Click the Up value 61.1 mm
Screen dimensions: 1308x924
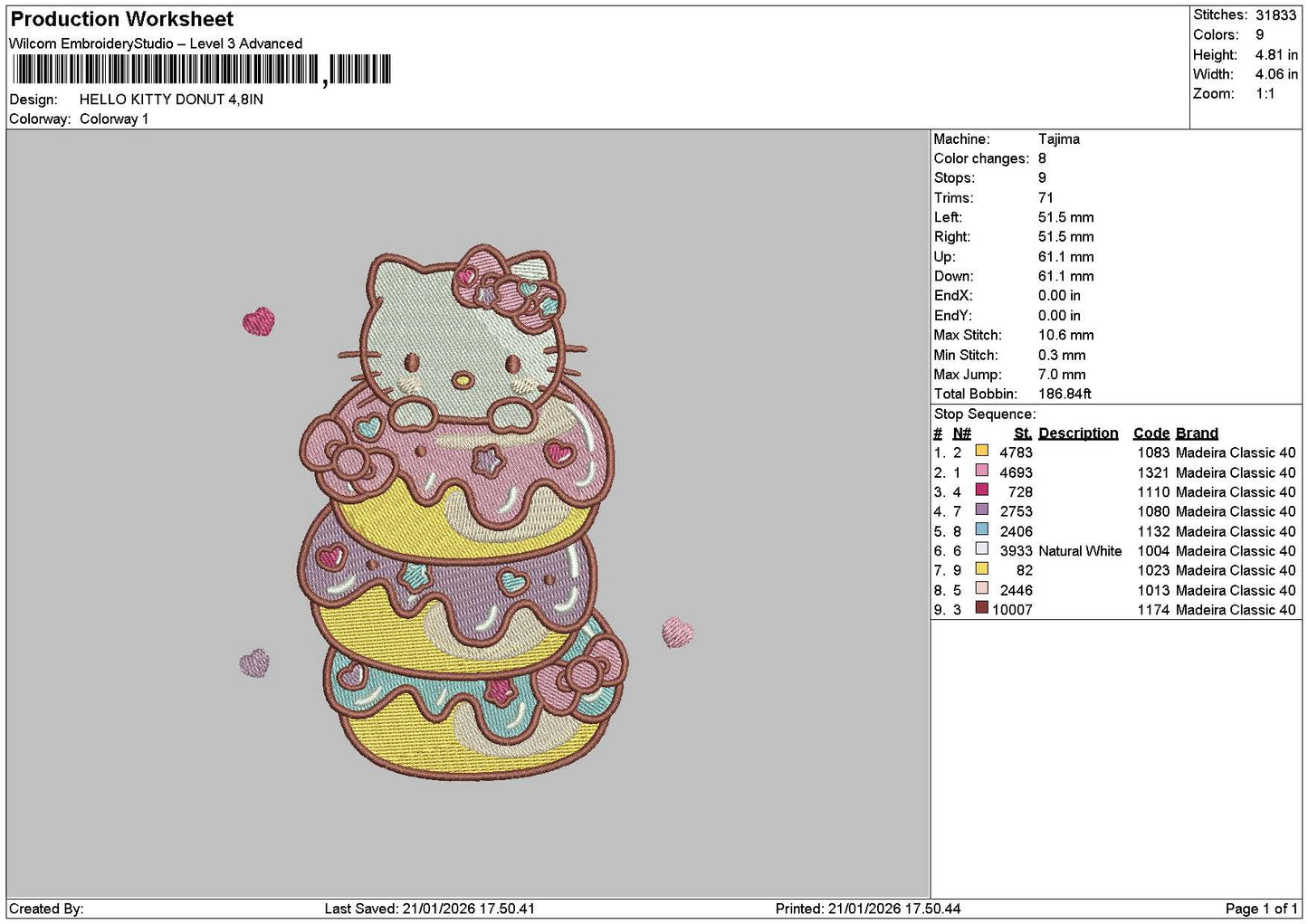(x=1066, y=257)
